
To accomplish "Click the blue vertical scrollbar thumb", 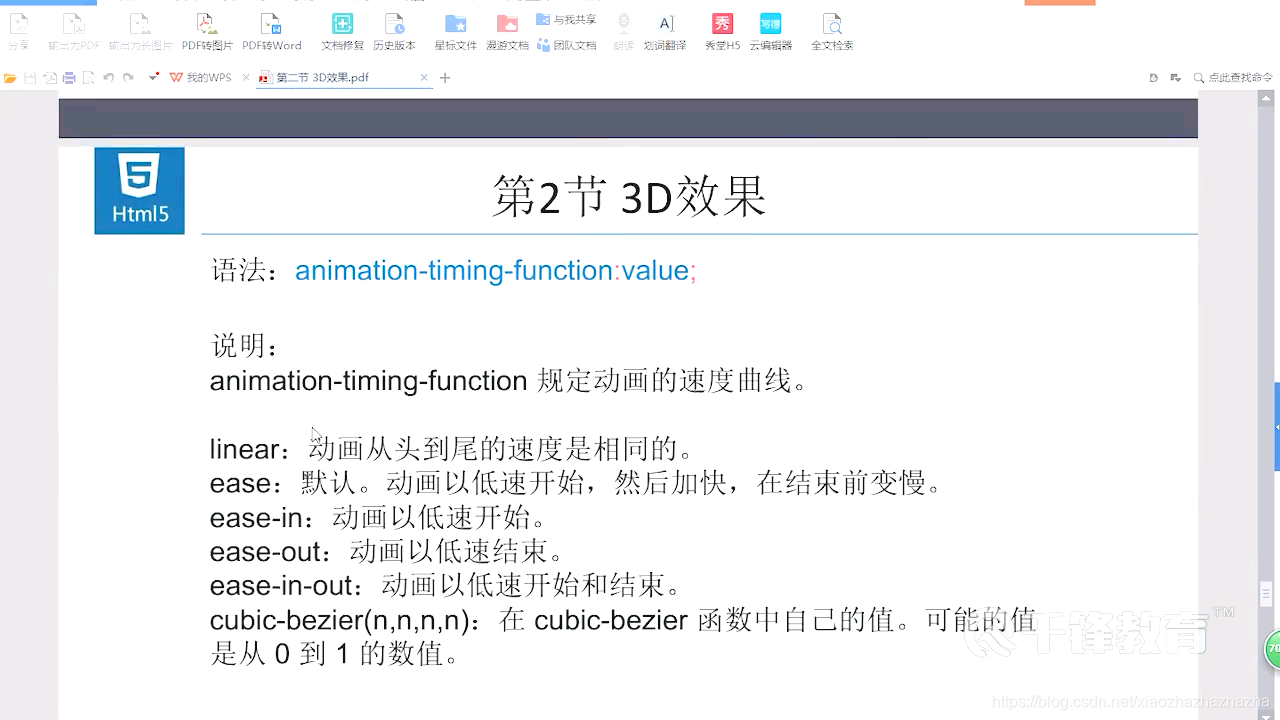I will tap(1276, 426).
